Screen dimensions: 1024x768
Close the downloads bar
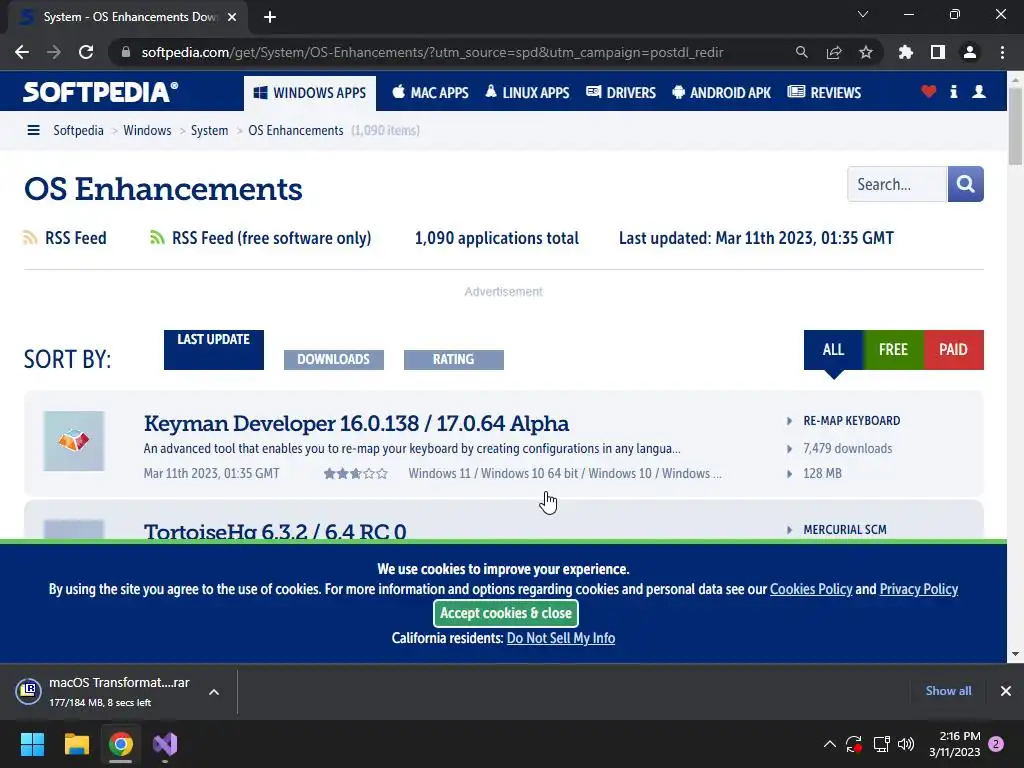click(1006, 691)
